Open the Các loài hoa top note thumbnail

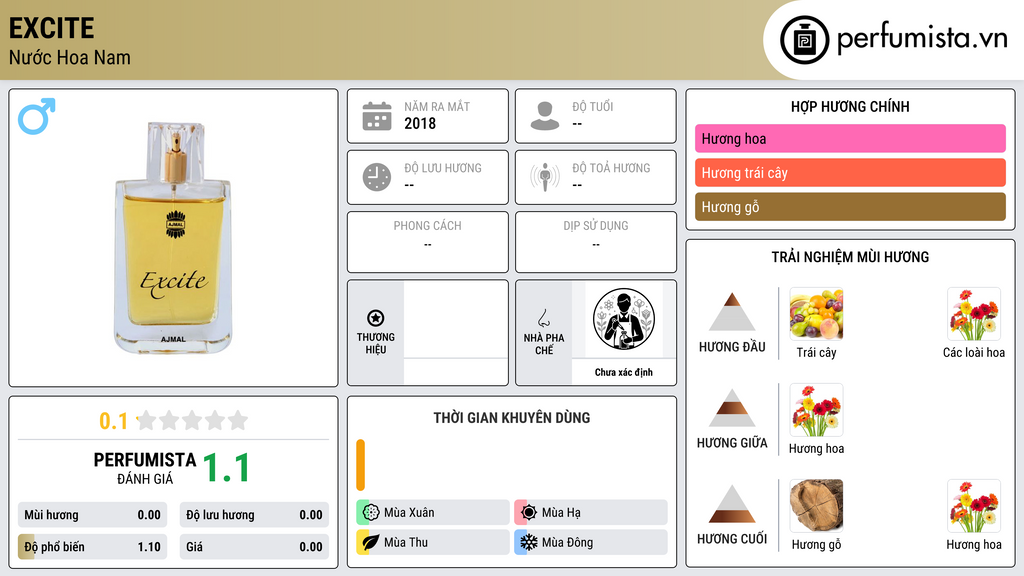tap(974, 314)
